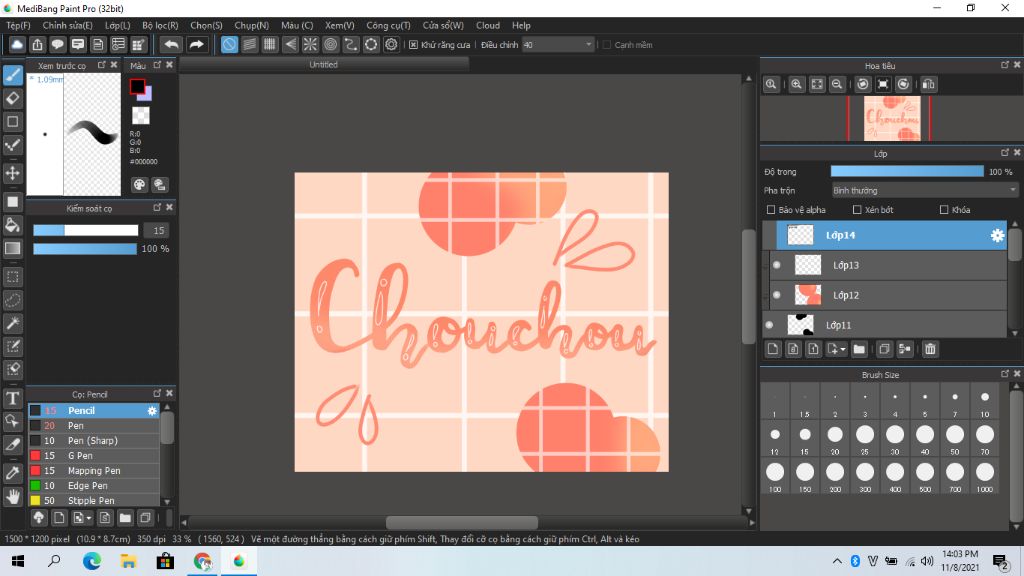The height and width of the screenshot is (576, 1024).
Task: Click the brush size slider
Action: point(86,231)
